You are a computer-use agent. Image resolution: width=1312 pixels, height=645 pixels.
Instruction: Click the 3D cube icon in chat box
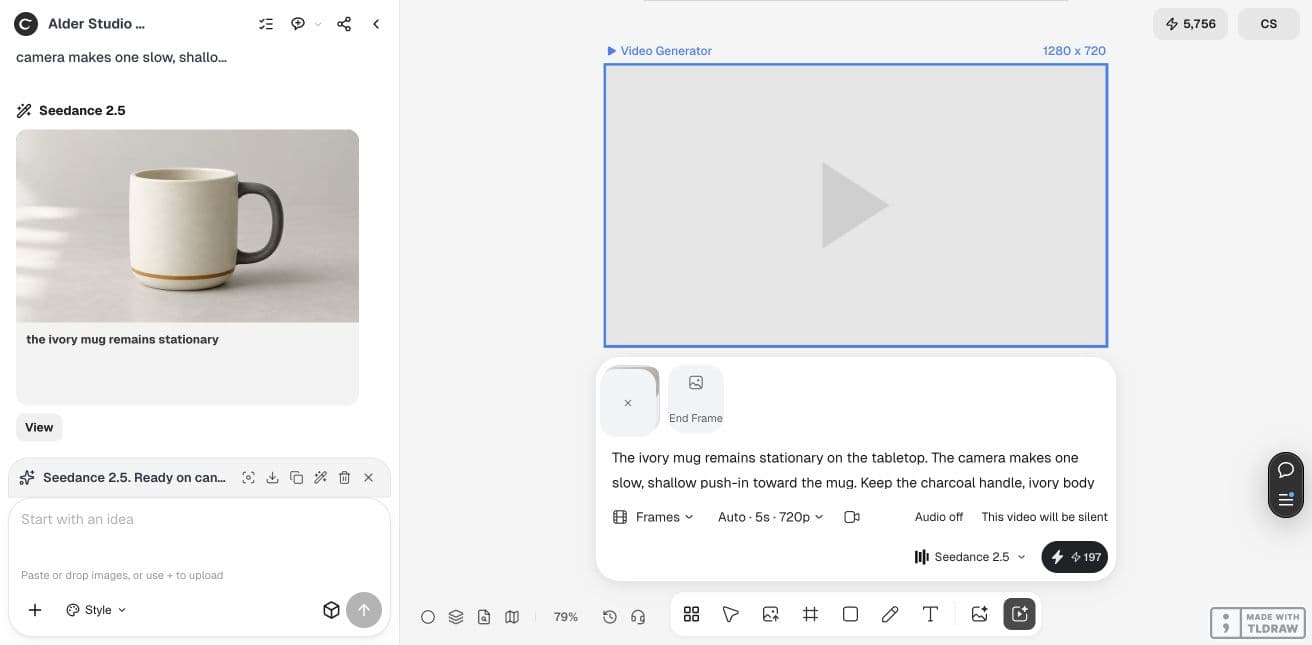click(331, 610)
